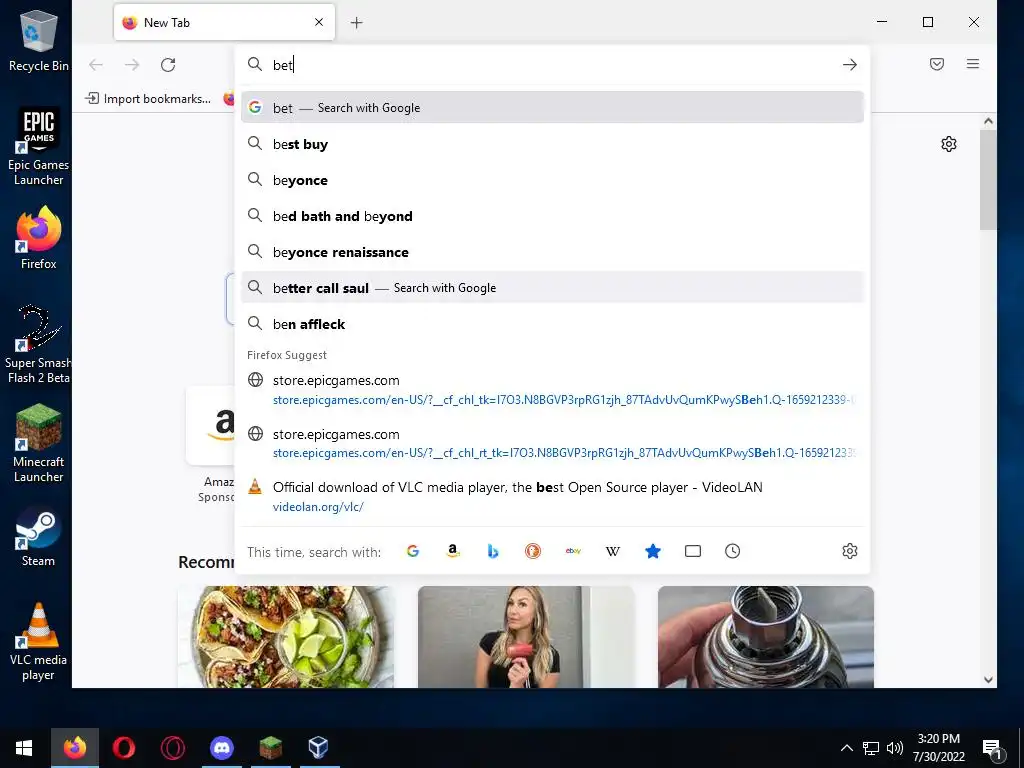Search this time with Amazon icon
The image size is (1024, 768).
tap(453, 551)
